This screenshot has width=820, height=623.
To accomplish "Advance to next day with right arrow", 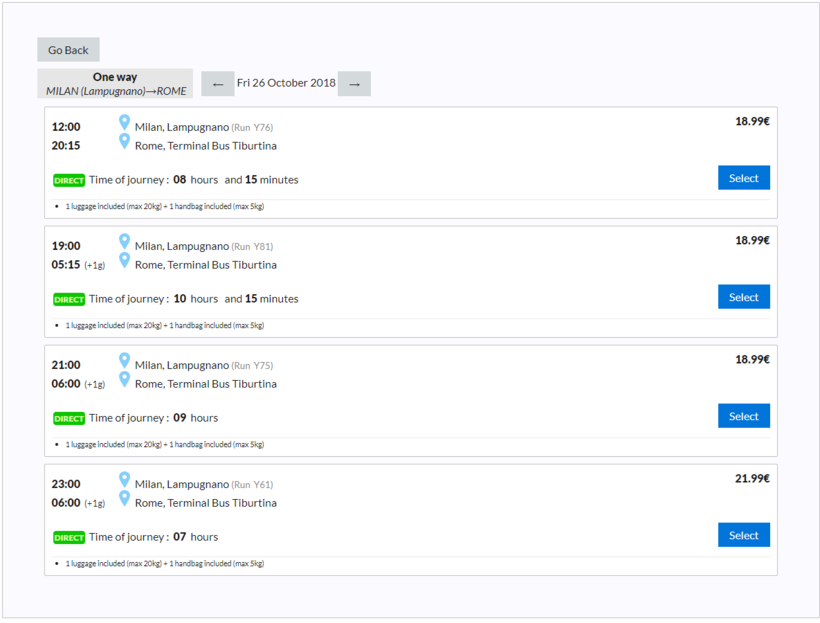I will coord(354,84).
